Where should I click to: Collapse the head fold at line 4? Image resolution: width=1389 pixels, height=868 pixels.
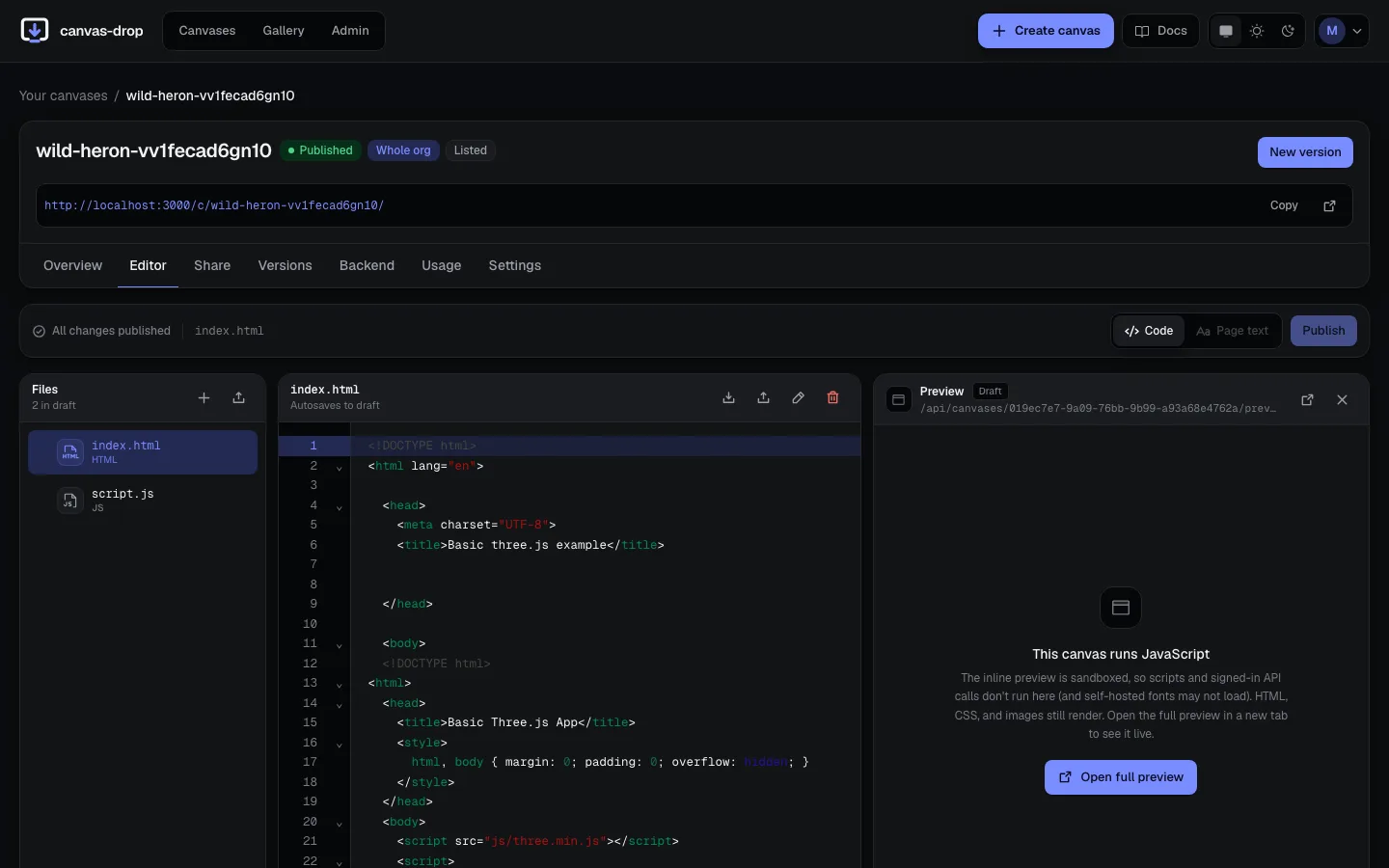click(x=339, y=507)
